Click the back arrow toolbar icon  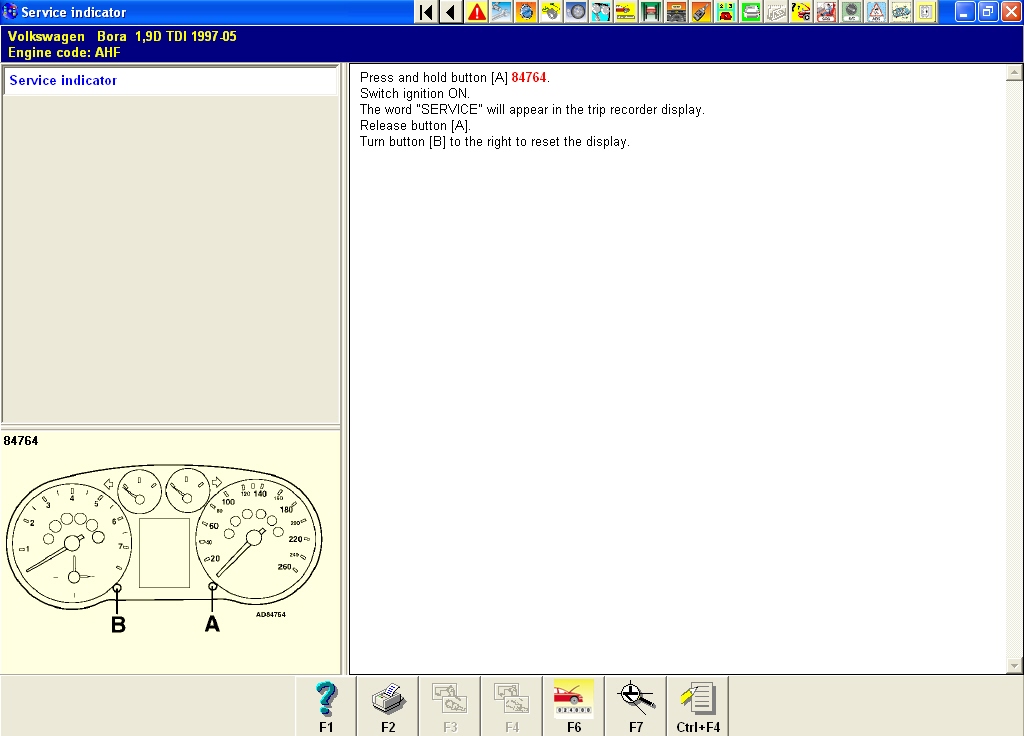(x=451, y=12)
